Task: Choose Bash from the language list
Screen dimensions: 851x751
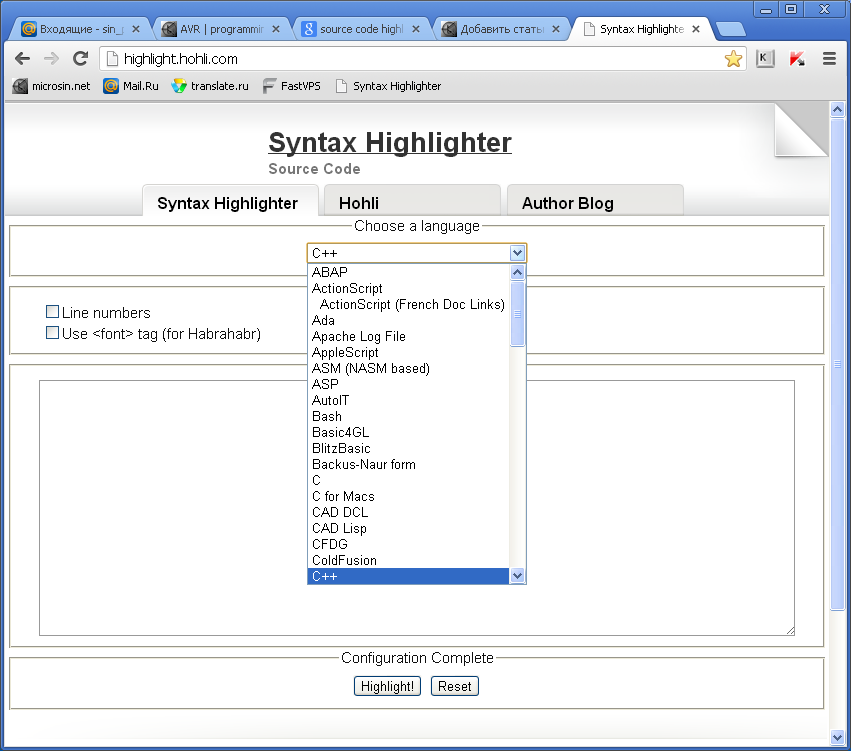Action: pyautogui.click(x=408, y=416)
